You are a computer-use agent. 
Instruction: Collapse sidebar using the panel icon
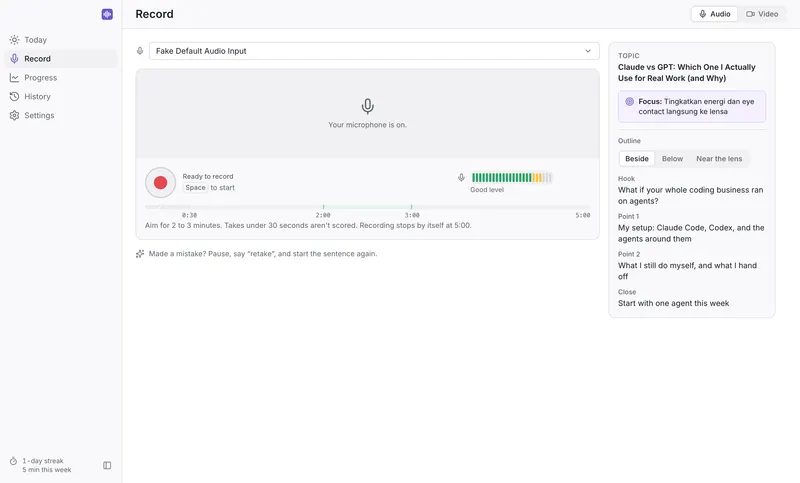[x=107, y=465]
